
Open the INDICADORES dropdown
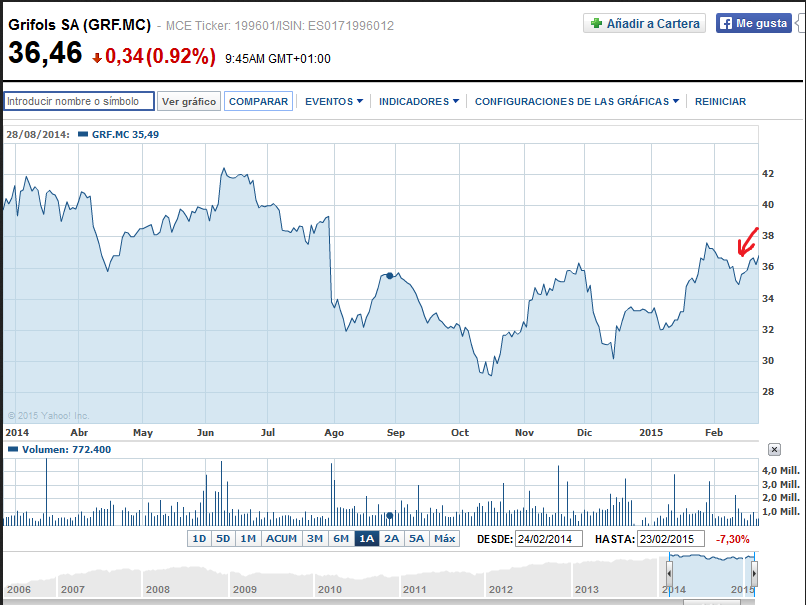click(x=418, y=101)
